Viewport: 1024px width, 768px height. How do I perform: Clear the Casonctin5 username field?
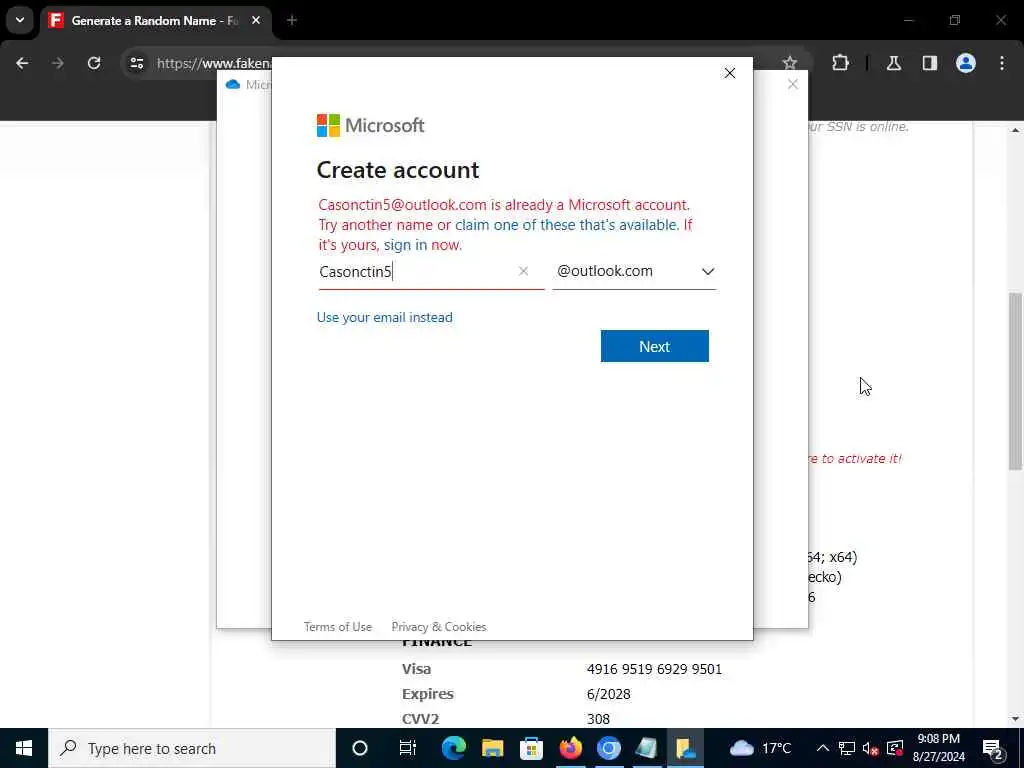click(523, 271)
